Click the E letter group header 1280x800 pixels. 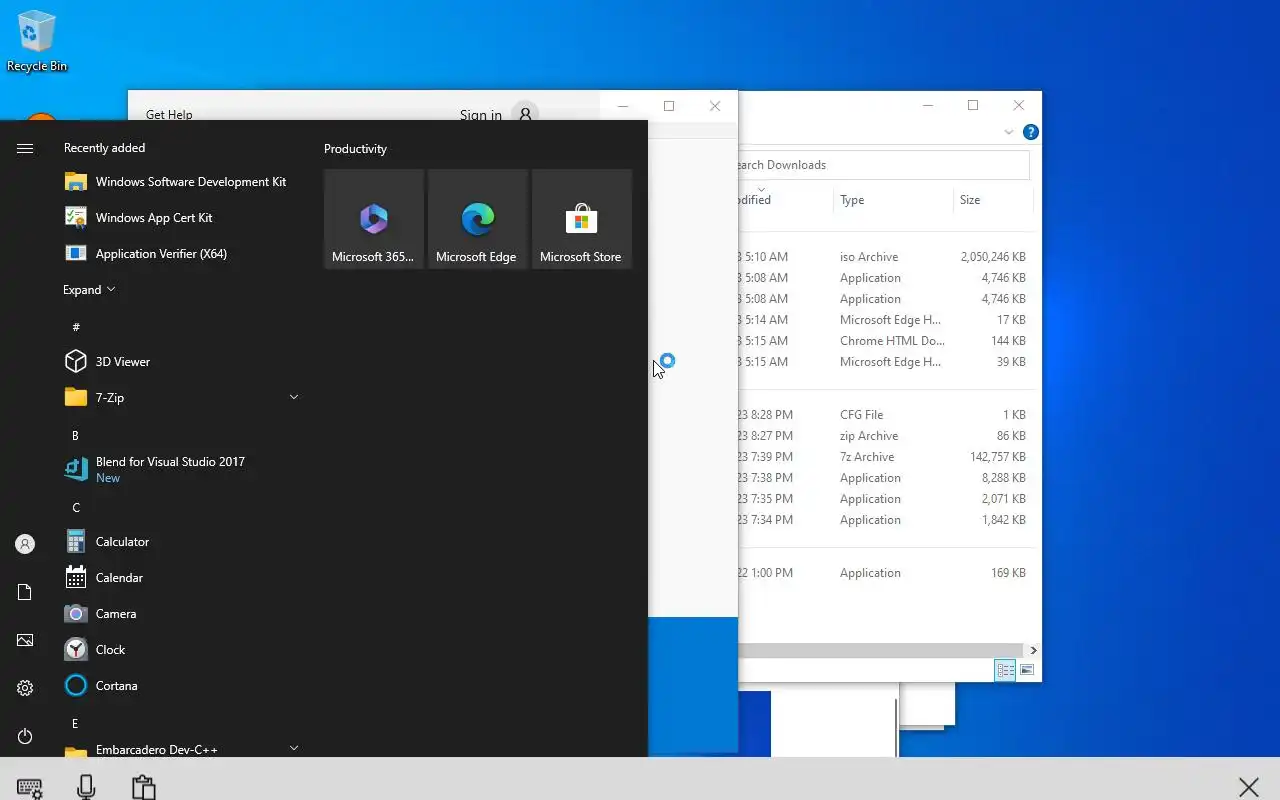75,723
